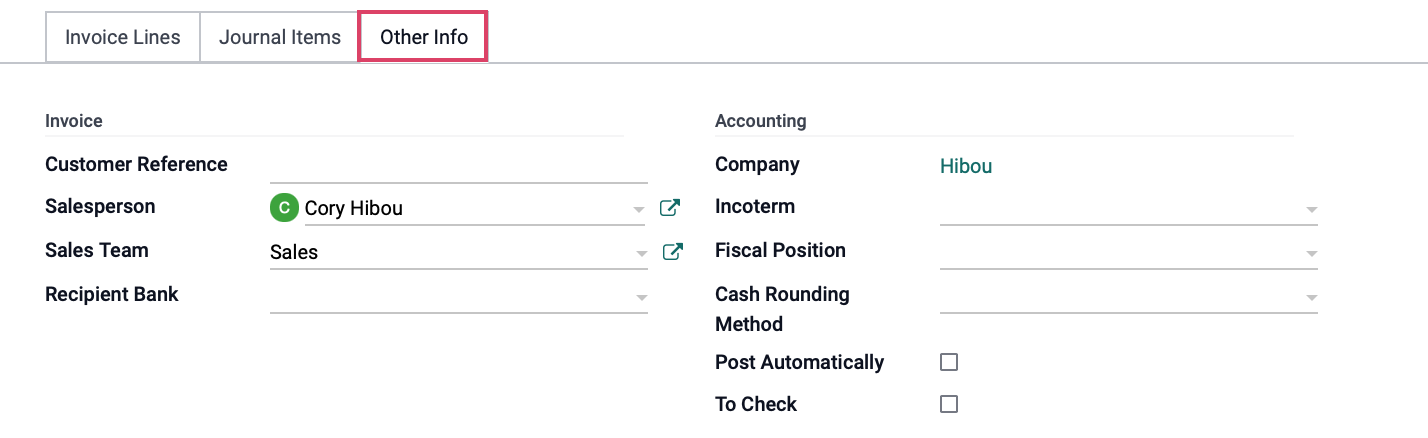The width and height of the screenshot is (1428, 438).
Task: Click into the Customer Reference field
Action: coord(459,166)
